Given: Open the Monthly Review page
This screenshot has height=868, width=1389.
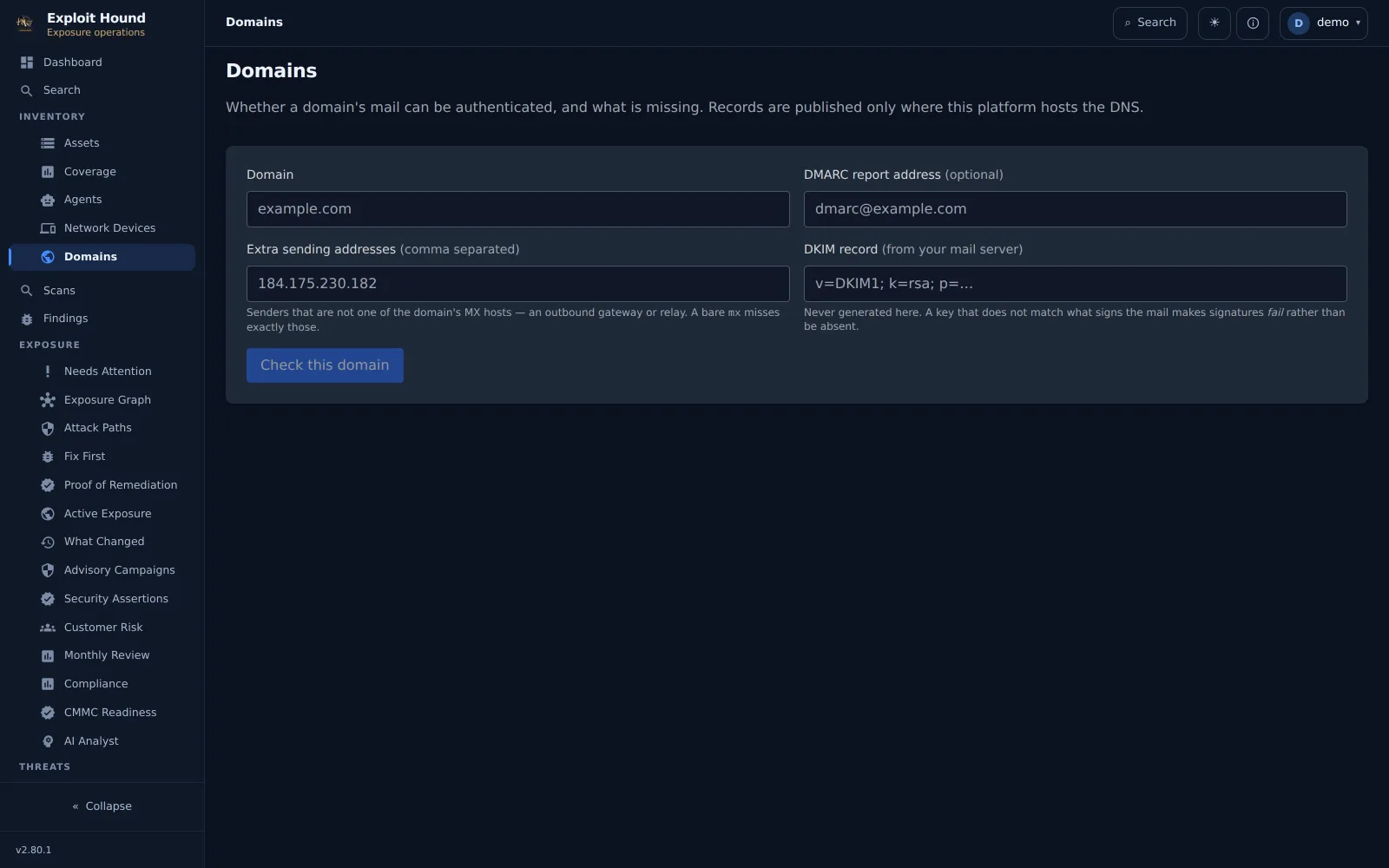Looking at the screenshot, I should (x=102, y=655).
